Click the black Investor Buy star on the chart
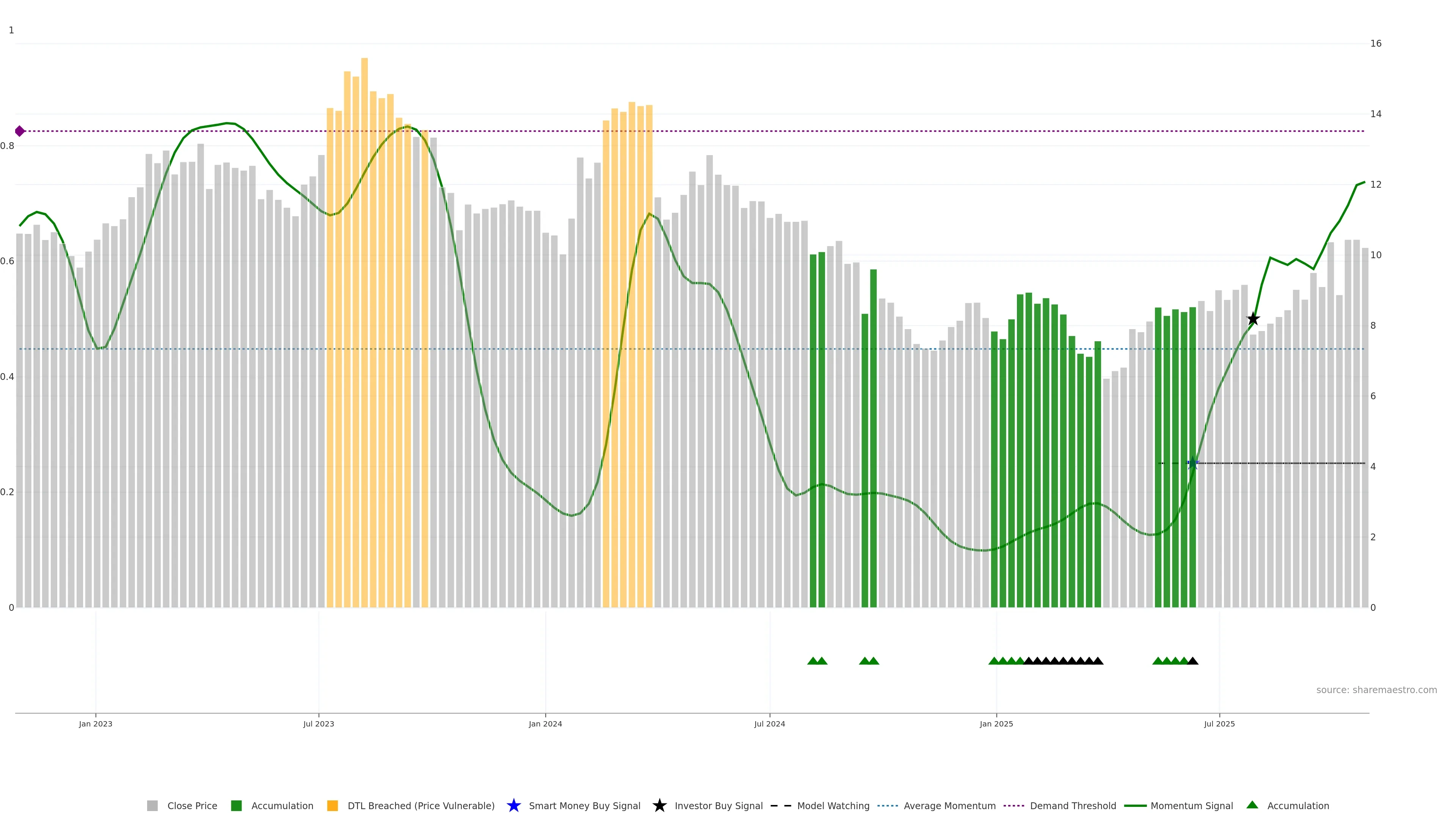Screen dimensions: 1456x819 (1253, 319)
